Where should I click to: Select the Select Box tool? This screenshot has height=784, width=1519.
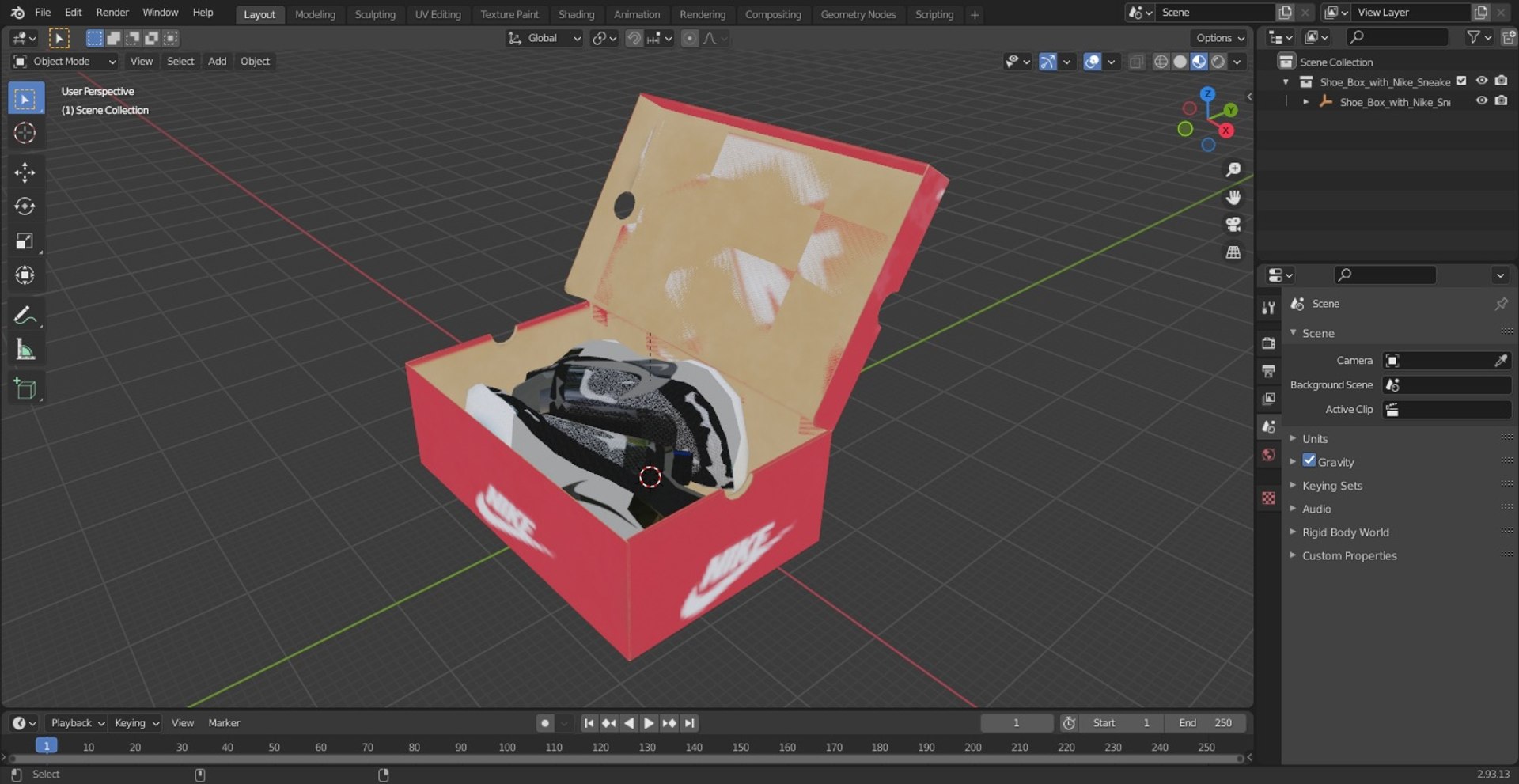[25, 99]
